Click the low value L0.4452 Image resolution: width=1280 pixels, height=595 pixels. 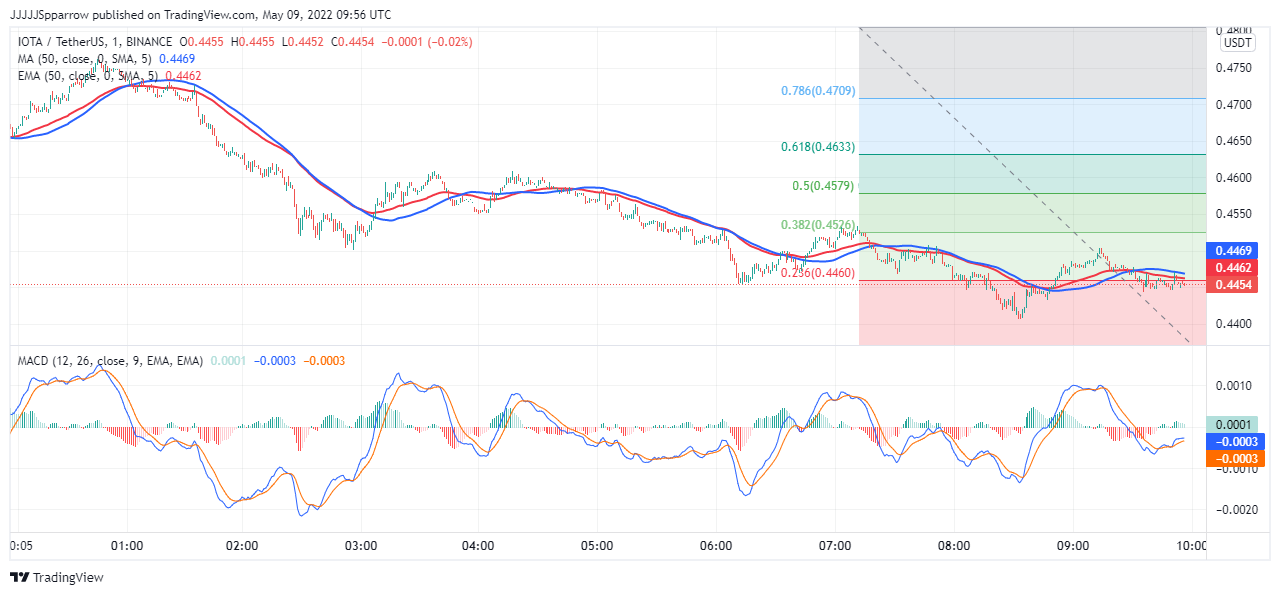tap(302, 42)
